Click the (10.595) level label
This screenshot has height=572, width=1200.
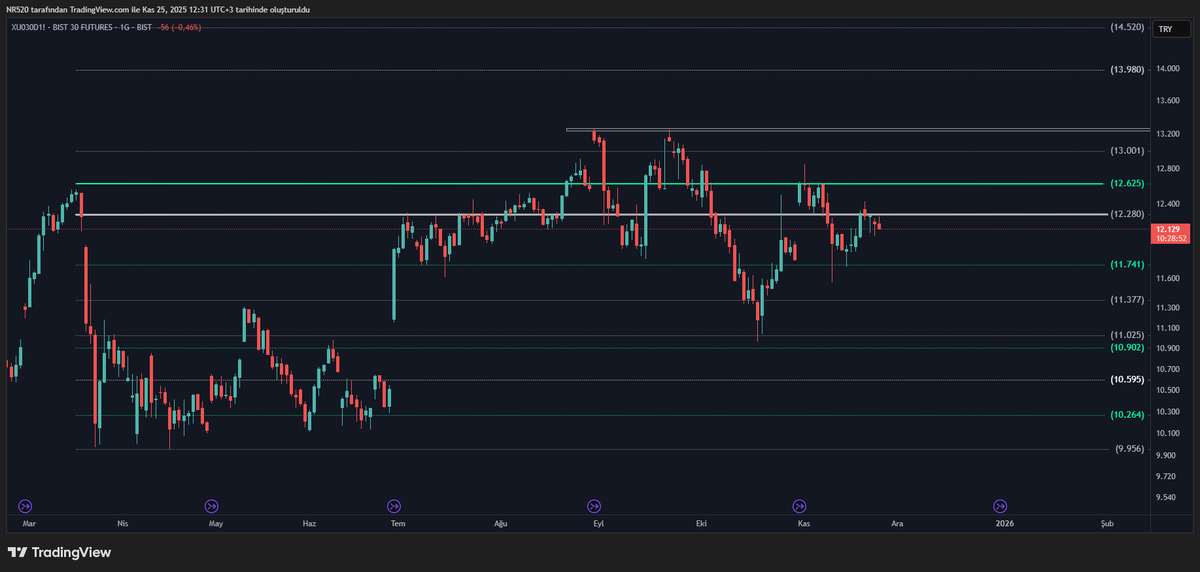[x=1127, y=380]
